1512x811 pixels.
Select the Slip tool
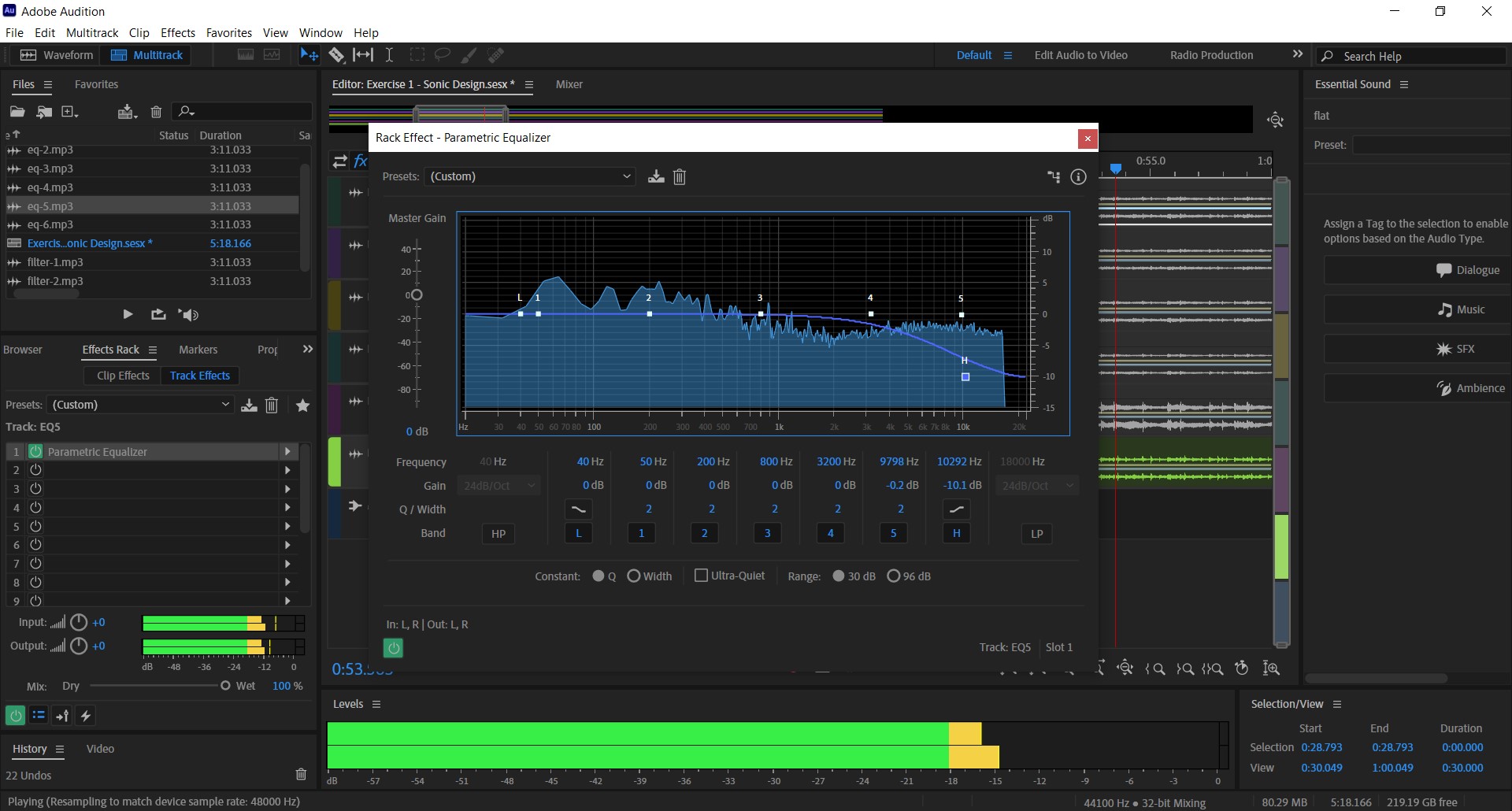click(x=363, y=55)
